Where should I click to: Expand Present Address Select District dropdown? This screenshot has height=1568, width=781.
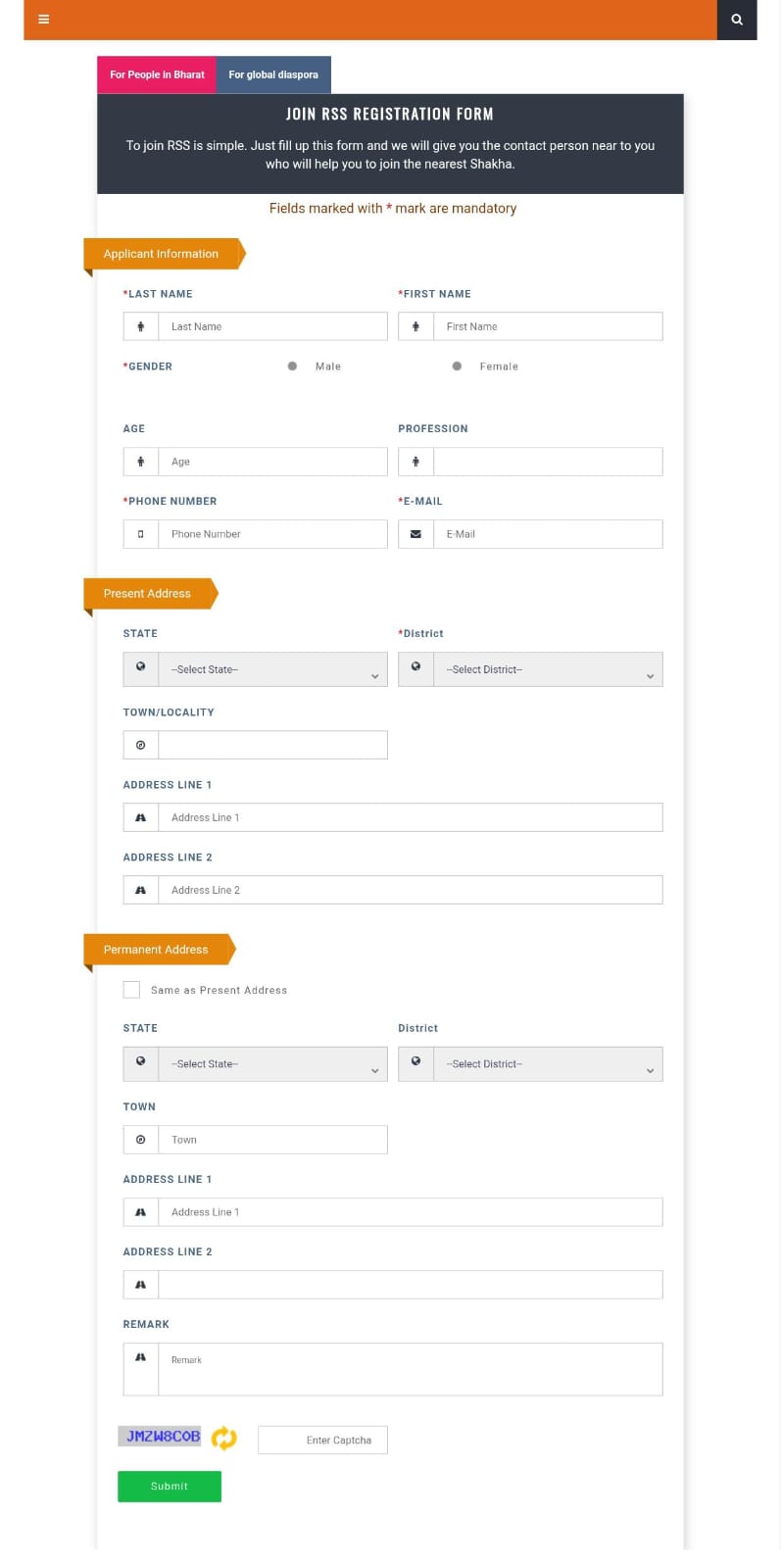tap(548, 669)
